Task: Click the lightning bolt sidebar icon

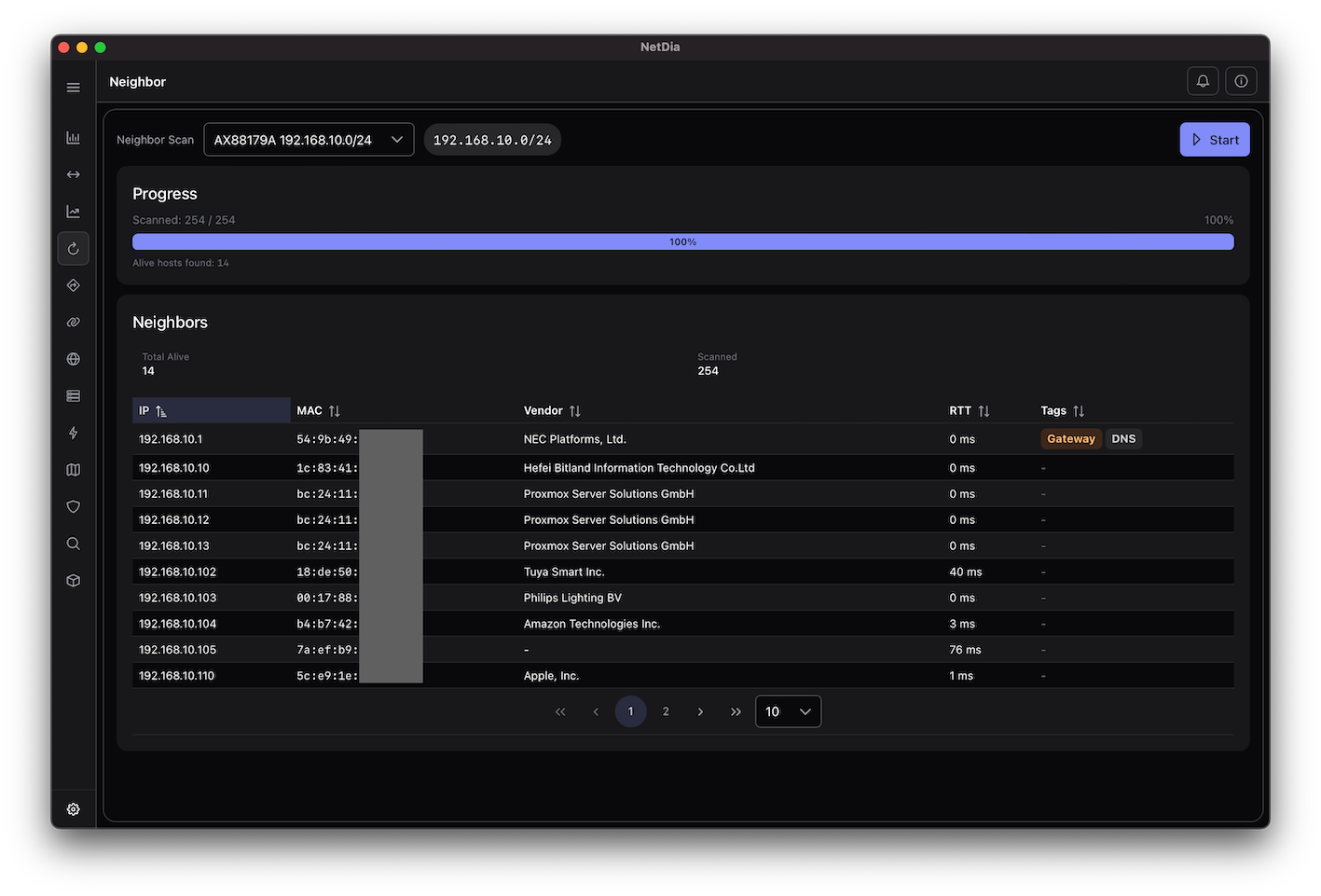Action: tap(73, 433)
